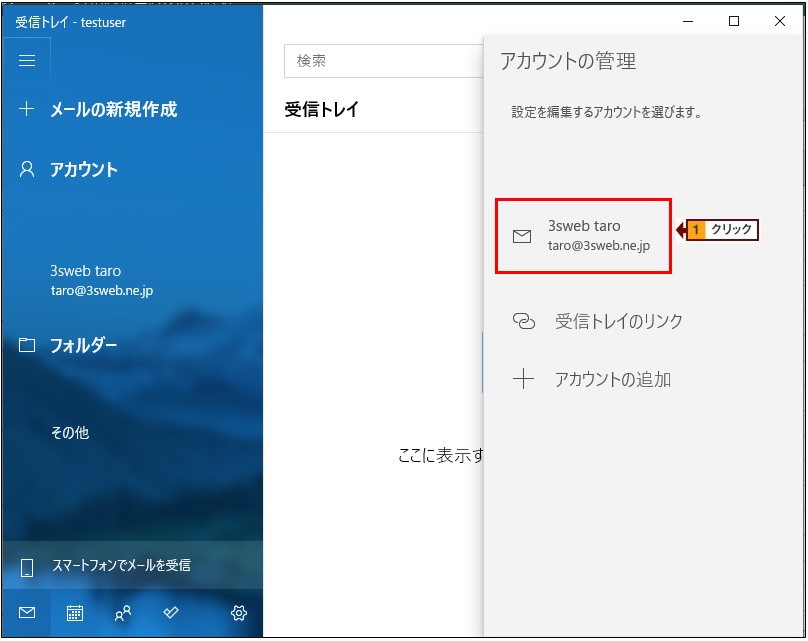The height and width of the screenshot is (641, 808).
Task: Minimize the mail window
Action: pos(688,21)
